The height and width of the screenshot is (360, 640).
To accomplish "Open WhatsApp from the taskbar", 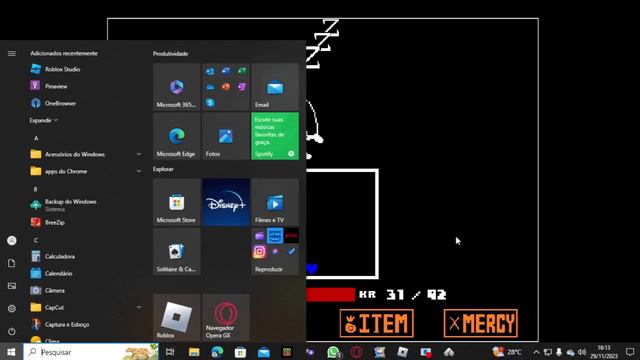I will [333, 352].
